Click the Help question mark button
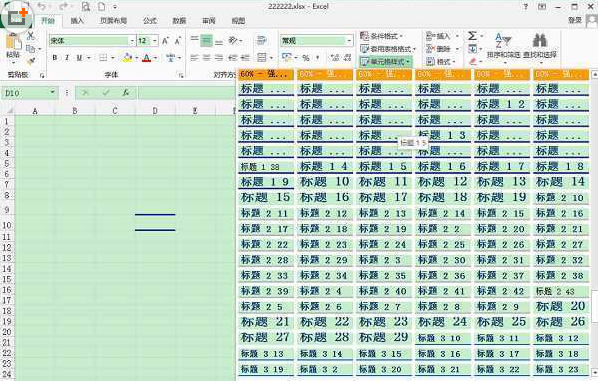The height and width of the screenshot is (381, 598). pyautogui.click(x=526, y=6)
